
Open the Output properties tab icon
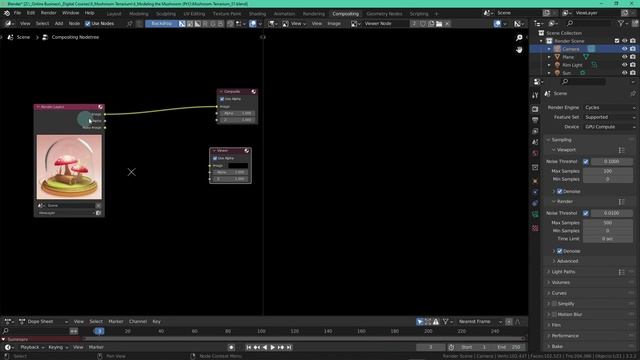pyautogui.click(x=535, y=120)
